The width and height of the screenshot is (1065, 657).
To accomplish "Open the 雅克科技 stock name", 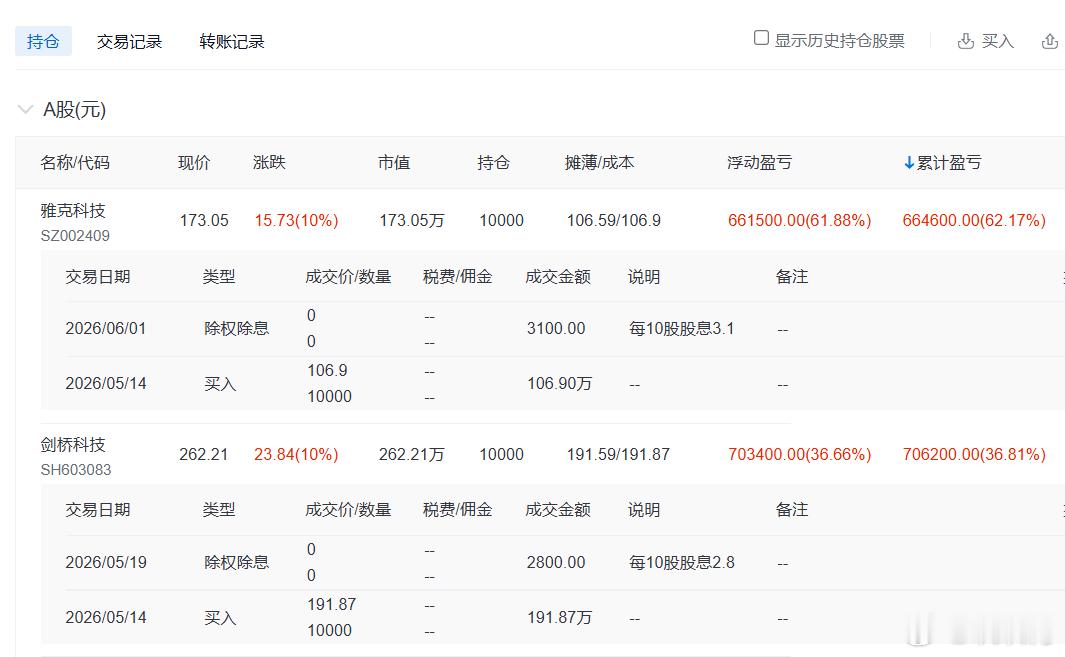I will point(73,211).
